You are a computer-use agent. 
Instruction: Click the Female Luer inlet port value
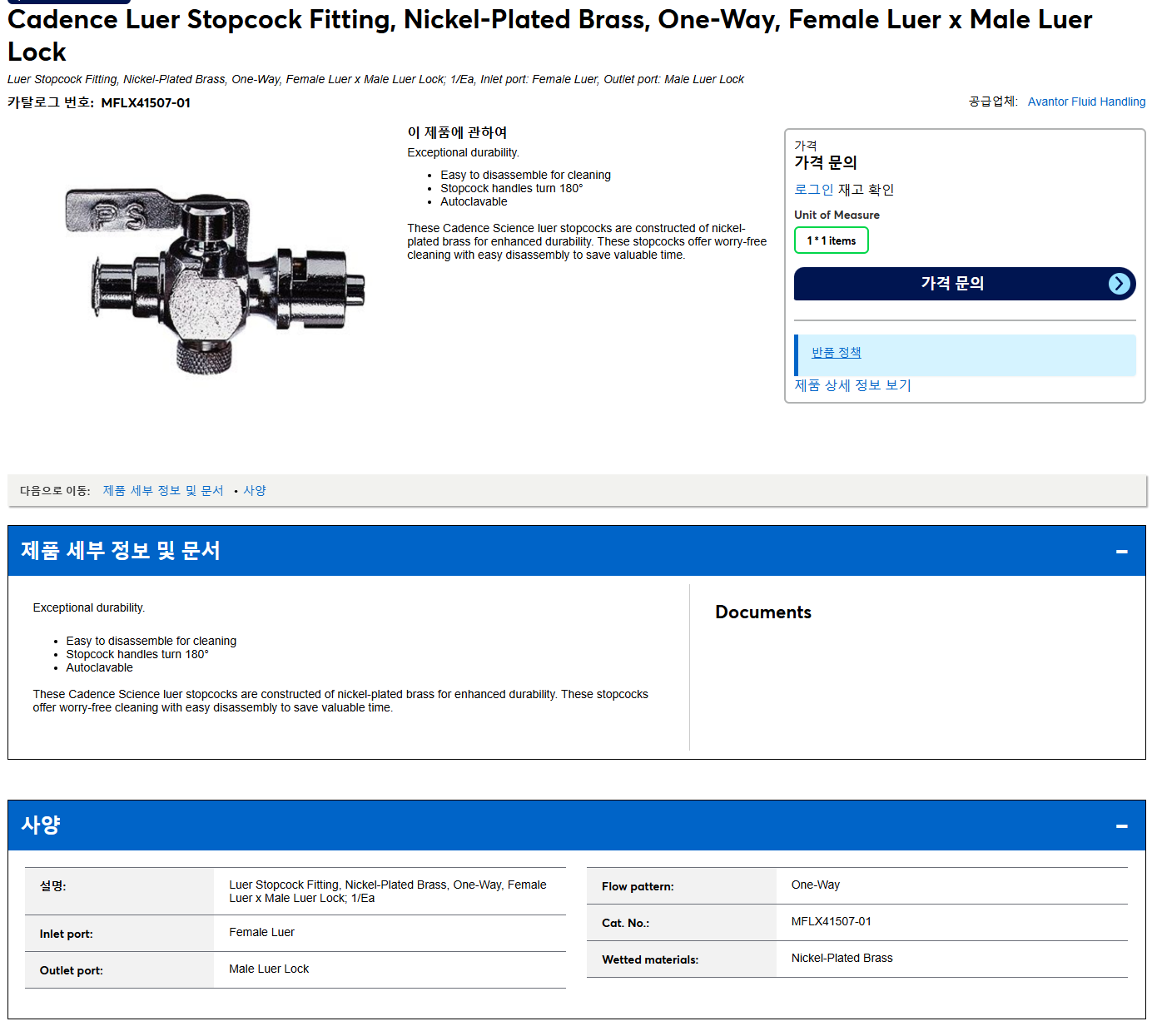(x=262, y=933)
